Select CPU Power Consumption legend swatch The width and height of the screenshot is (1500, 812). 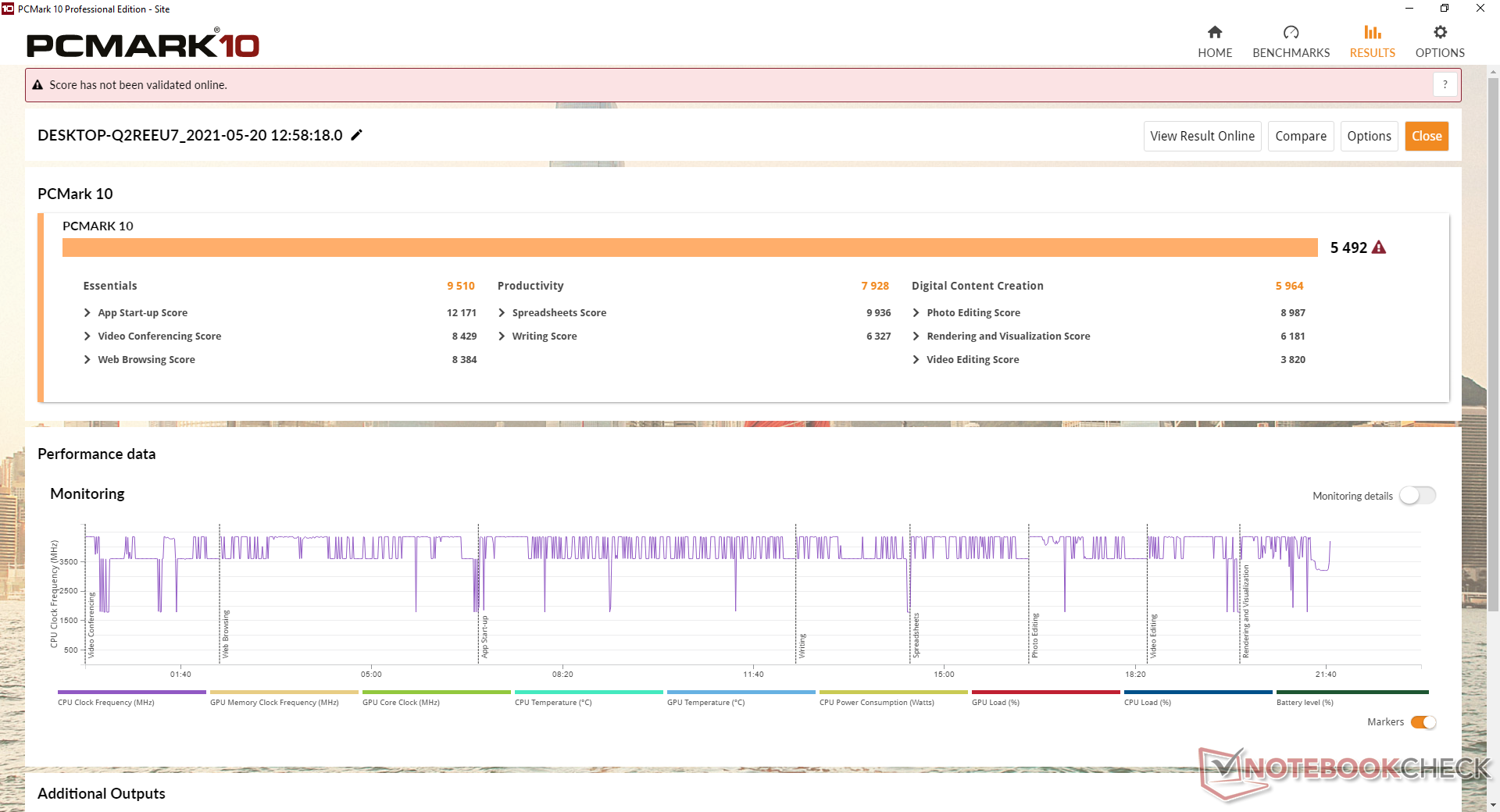(894, 692)
